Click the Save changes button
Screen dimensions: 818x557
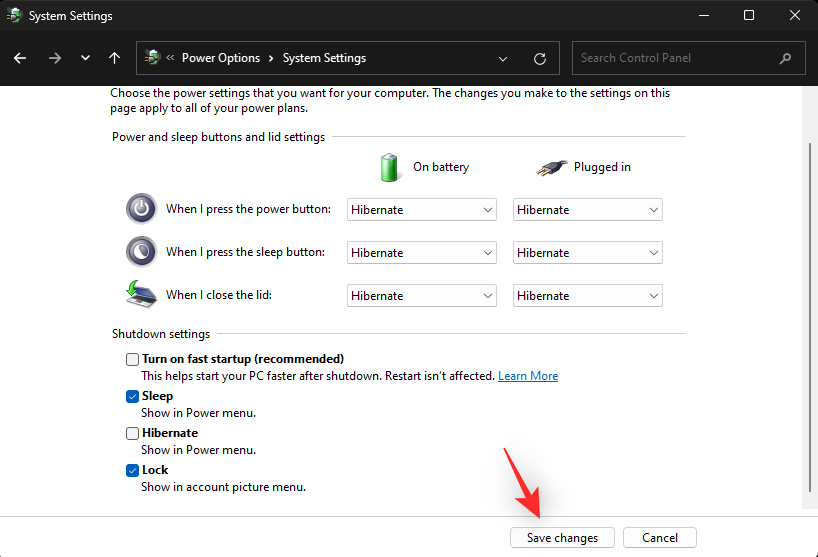tap(562, 538)
